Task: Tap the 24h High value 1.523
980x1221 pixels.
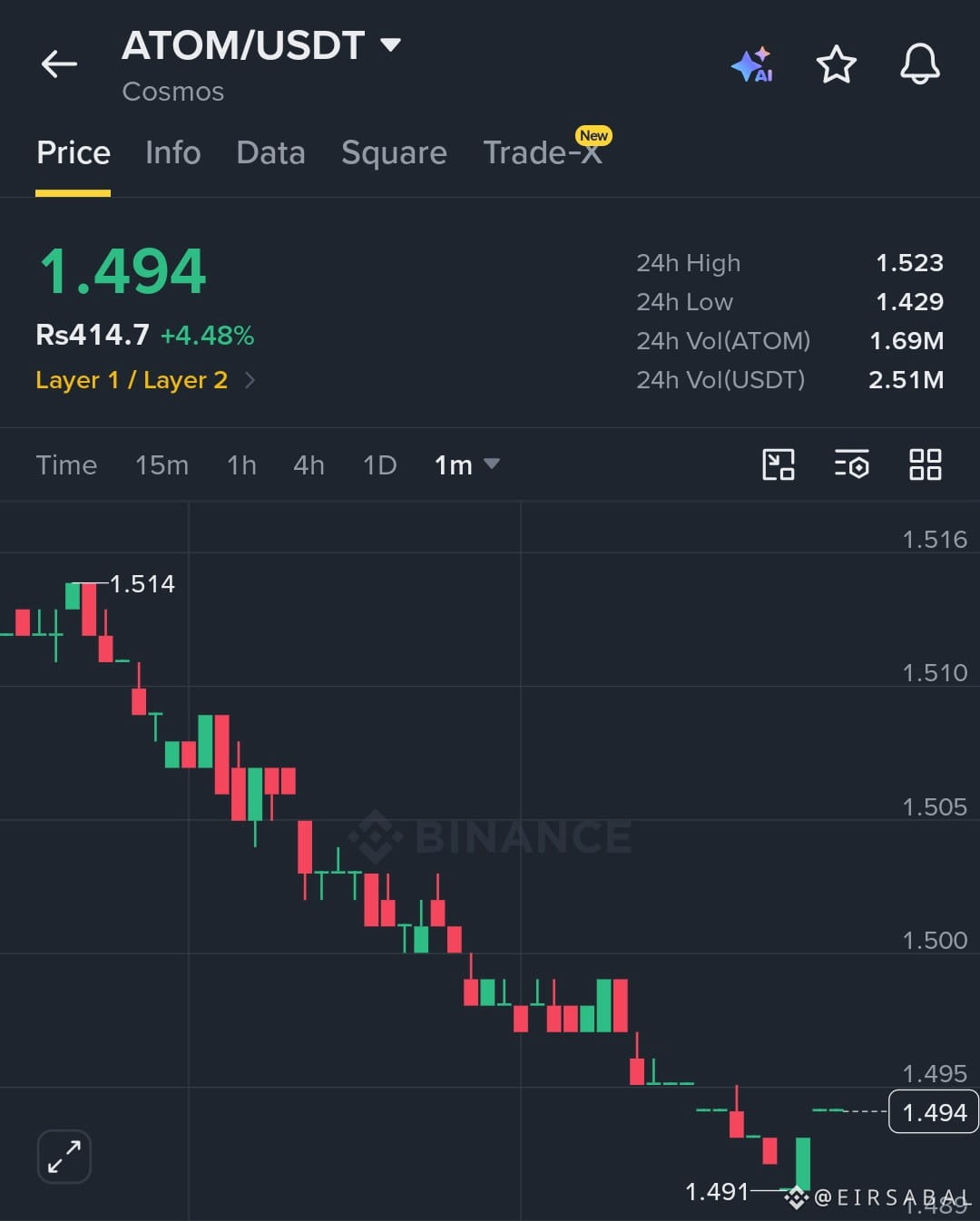Action: coord(909,263)
